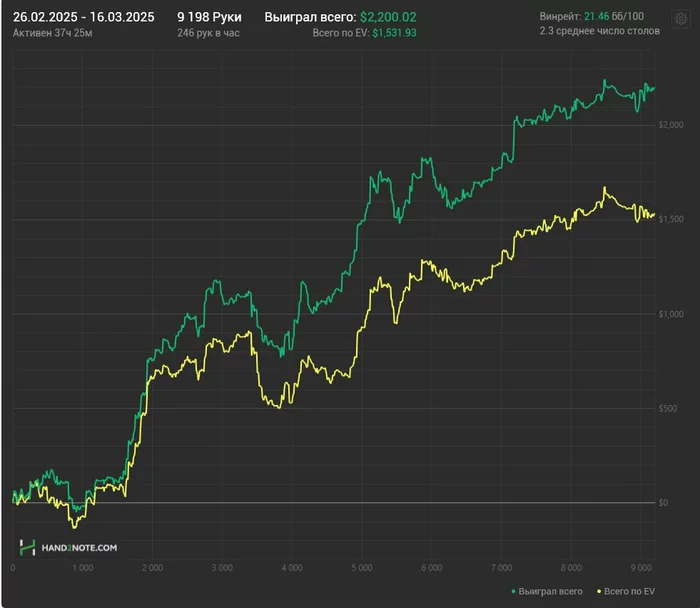Click the EV total value $1,531.93
The image size is (700, 608).
(x=395, y=33)
